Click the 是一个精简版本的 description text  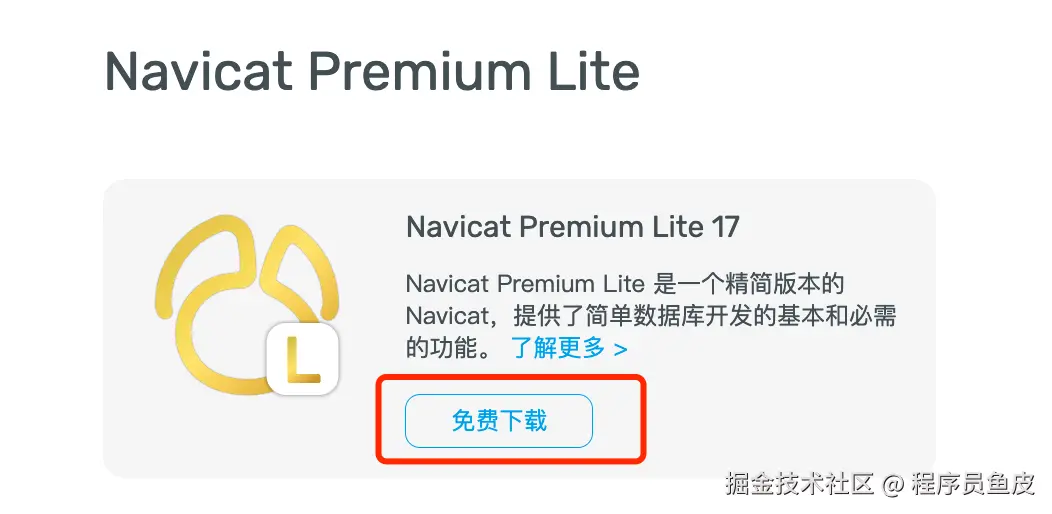(x=748, y=284)
